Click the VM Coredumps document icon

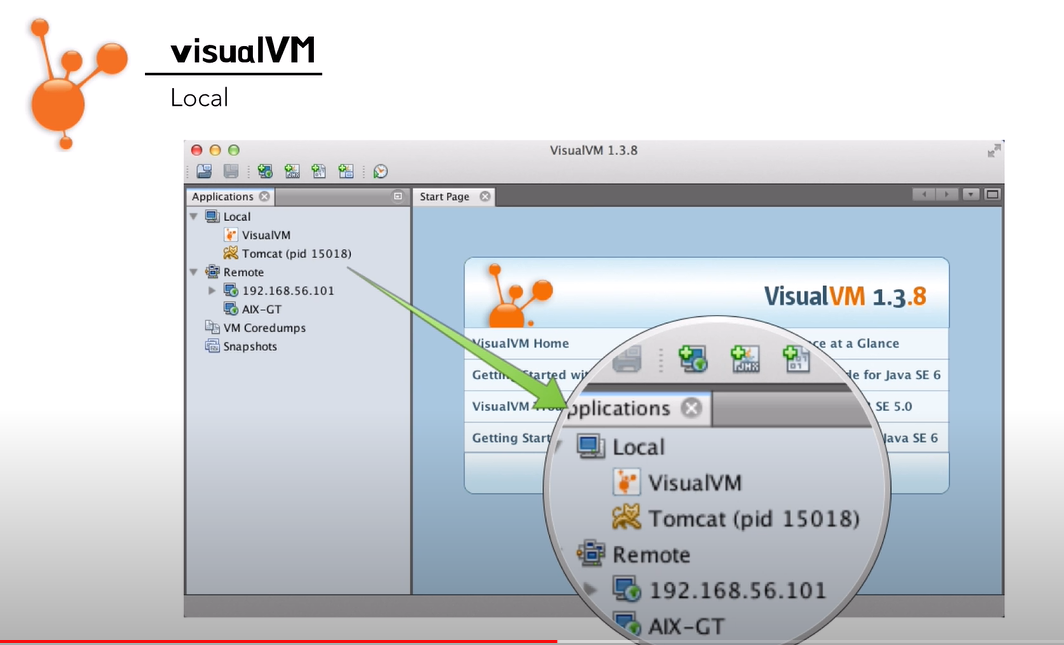212,327
